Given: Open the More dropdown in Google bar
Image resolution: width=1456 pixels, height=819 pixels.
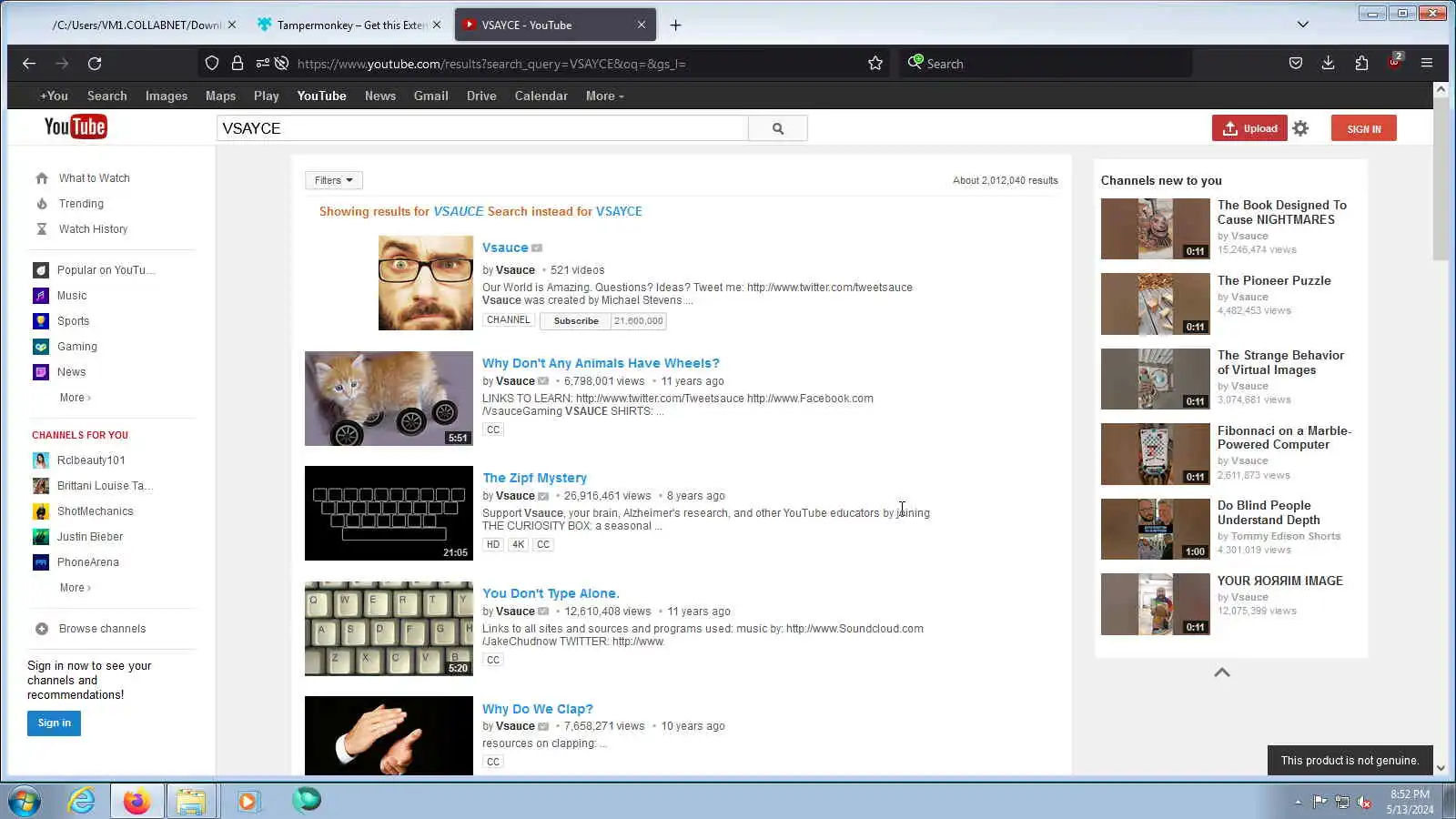Looking at the screenshot, I should tap(604, 96).
